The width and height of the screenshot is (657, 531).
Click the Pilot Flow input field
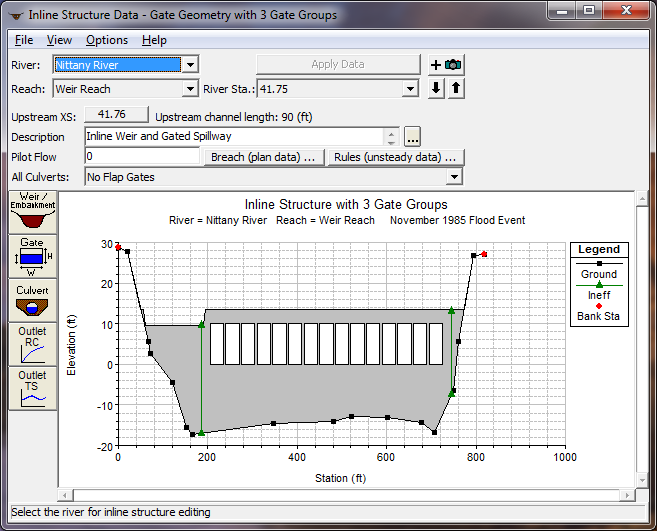pos(142,157)
